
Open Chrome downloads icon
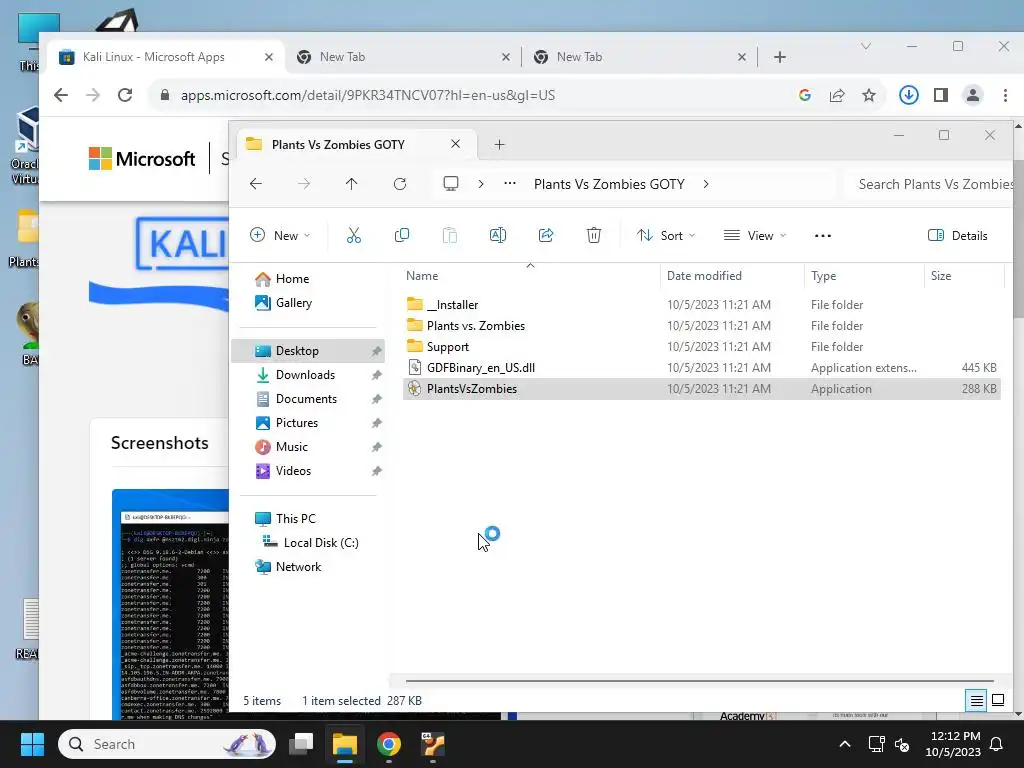coord(908,95)
